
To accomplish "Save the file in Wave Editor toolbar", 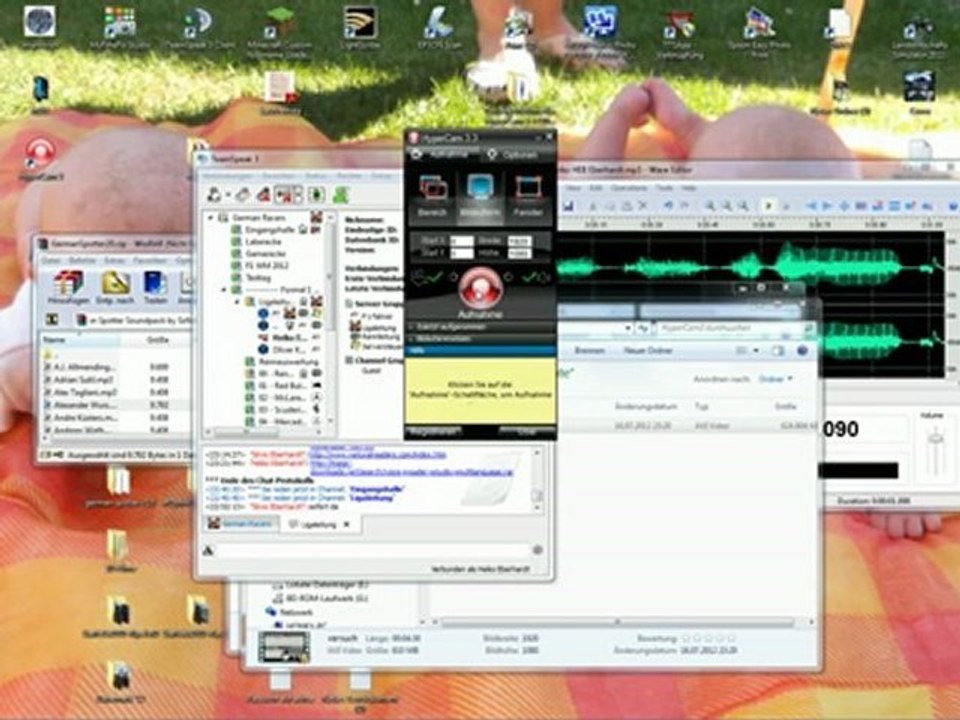I will click(568, 206).
